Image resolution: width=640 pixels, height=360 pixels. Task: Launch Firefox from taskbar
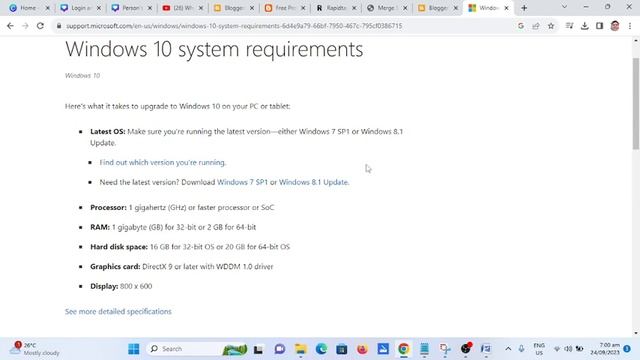coord(362,349)
